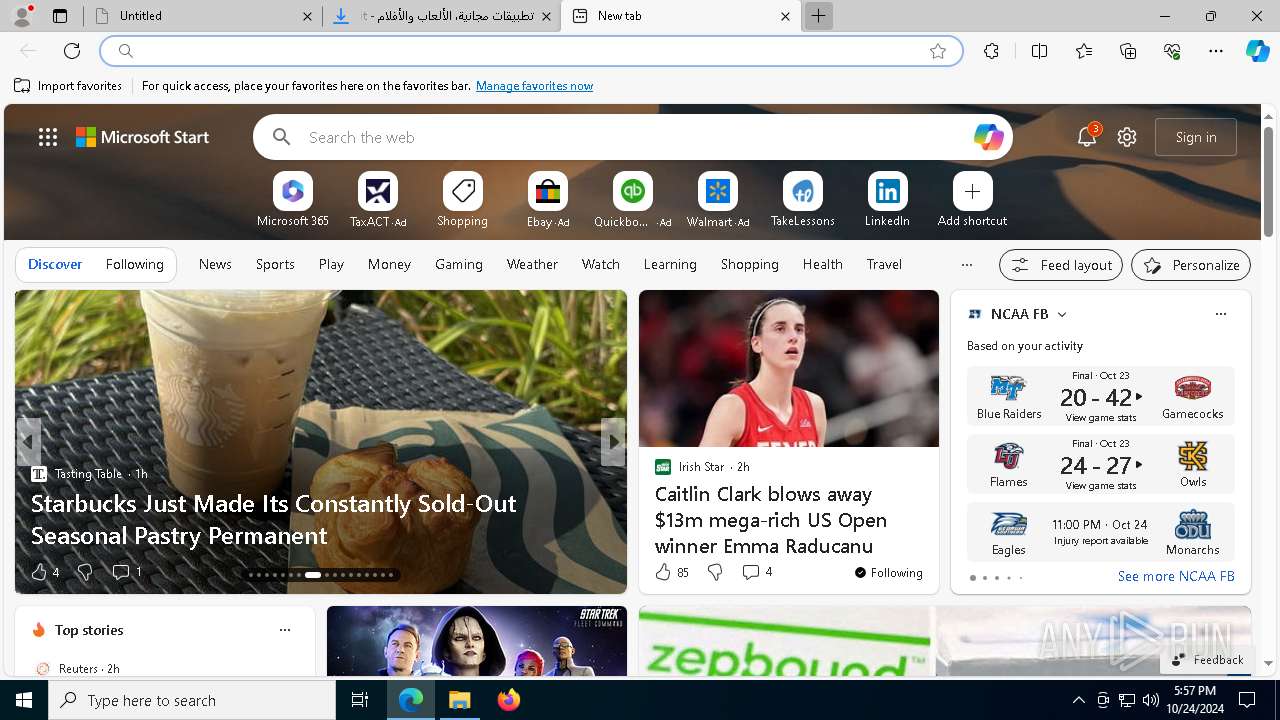
Task: Expand Blue Raiders game stats arrow
Action: click(x=1139, y=397)
